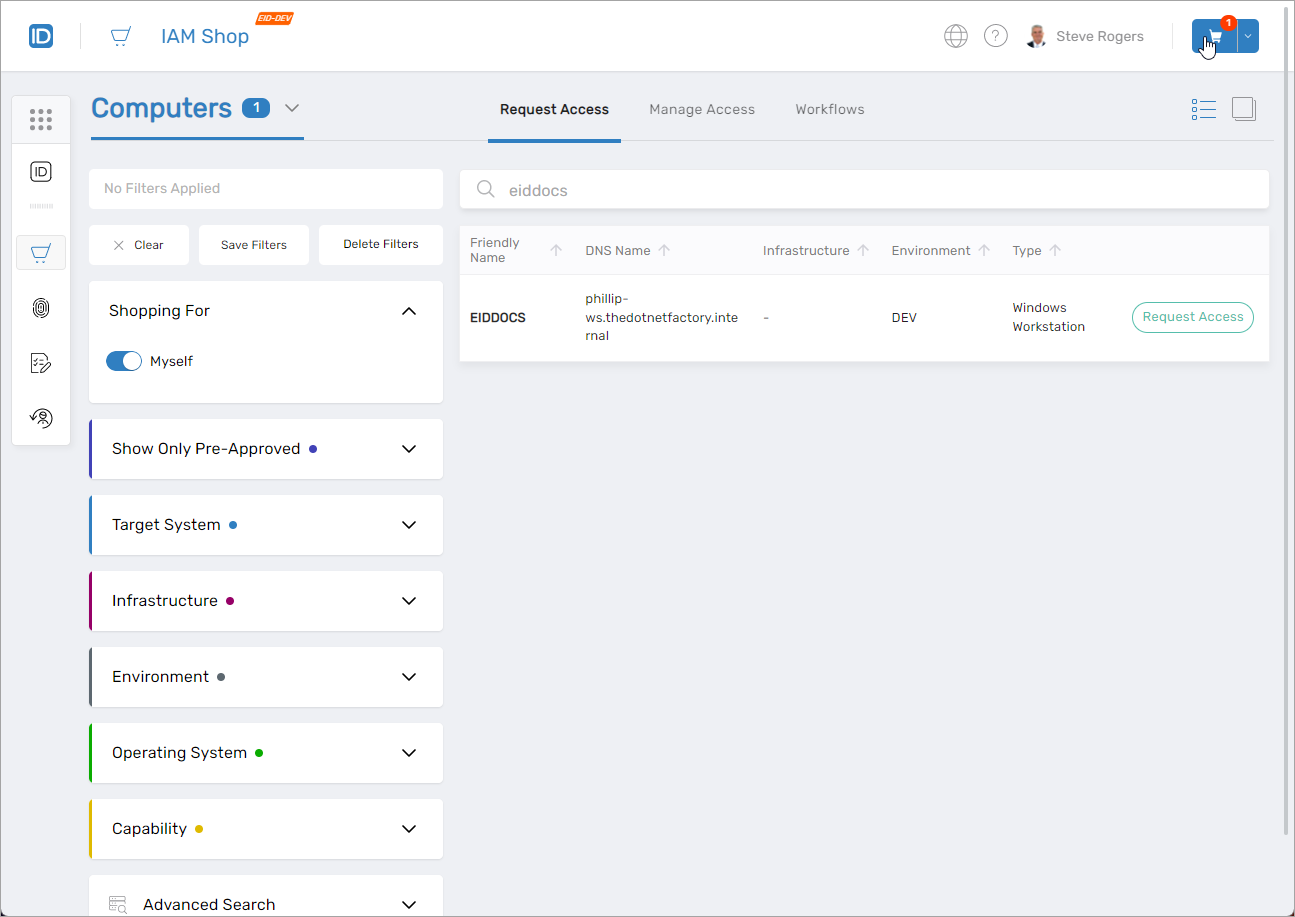1295x917 pixels.
Task: Open the shopping cart button
Action: (1214, 37)
